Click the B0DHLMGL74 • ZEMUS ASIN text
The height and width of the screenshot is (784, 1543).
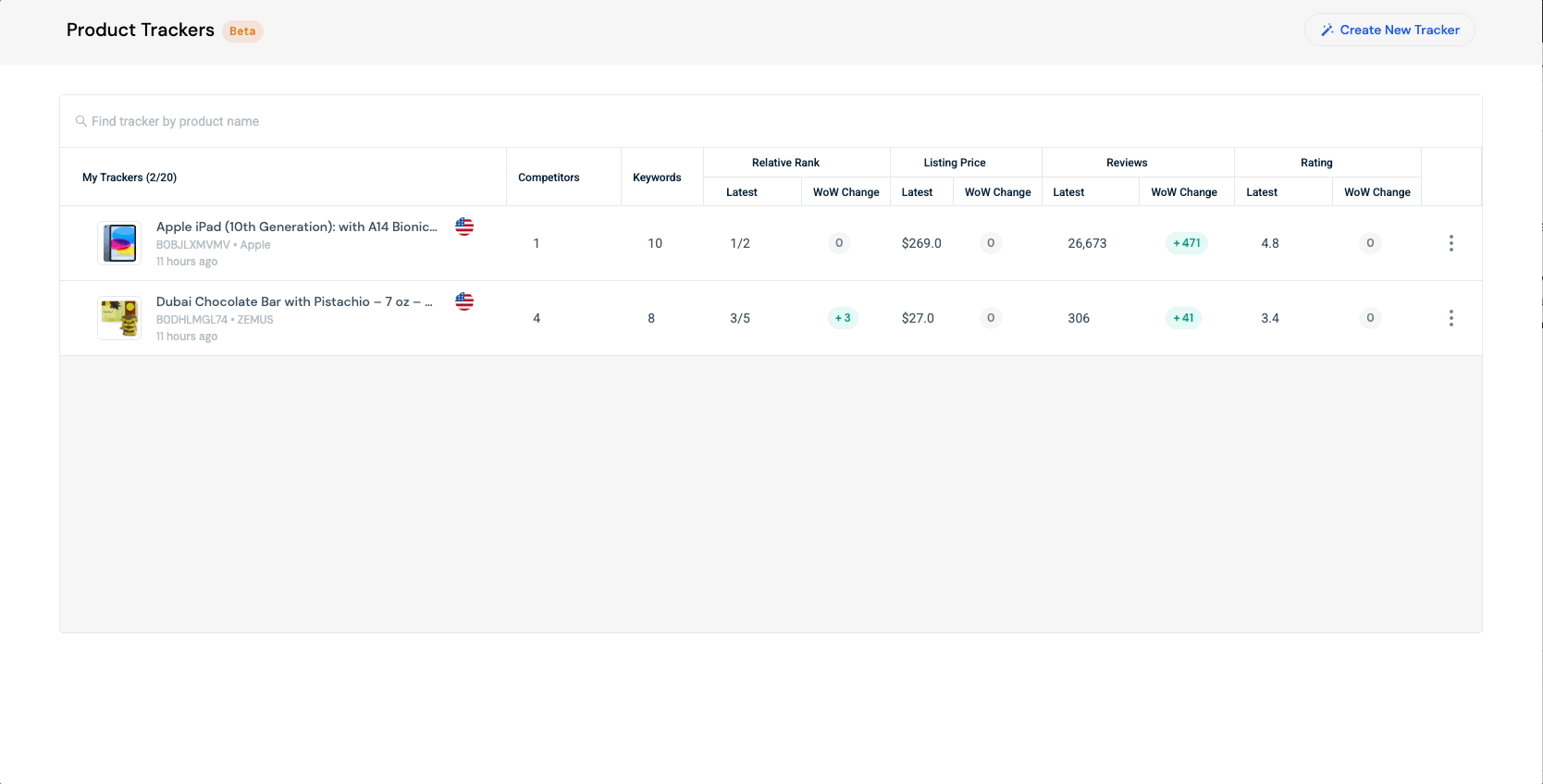(x=215, y=320)
